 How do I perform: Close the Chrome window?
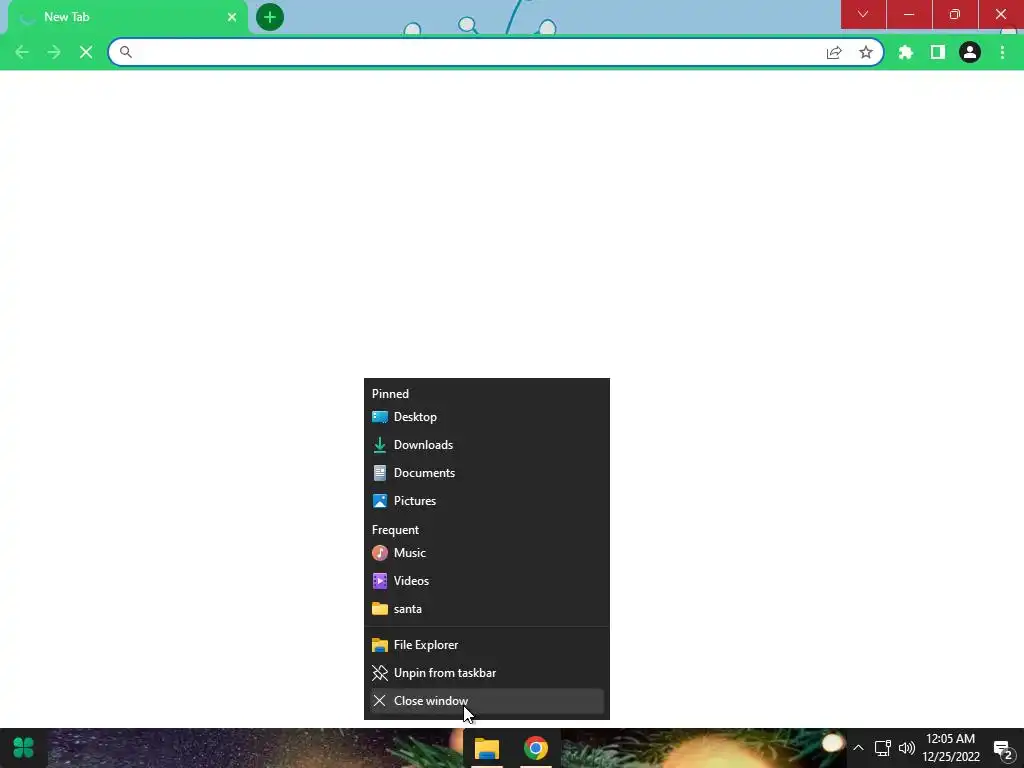(1001, 14)
